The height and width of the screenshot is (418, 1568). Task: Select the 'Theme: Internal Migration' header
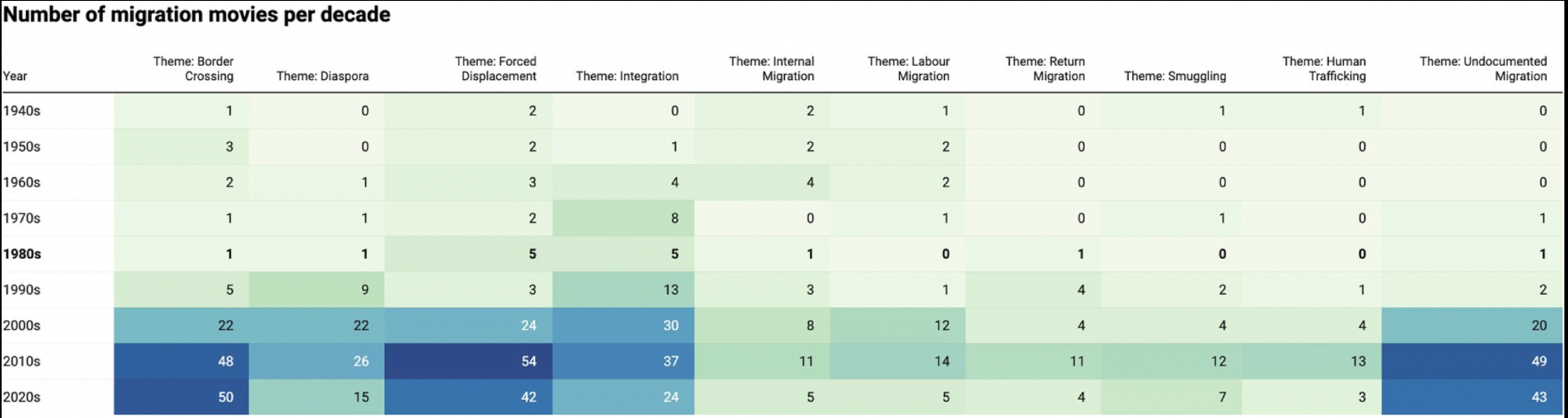click(x=771, y=69)
